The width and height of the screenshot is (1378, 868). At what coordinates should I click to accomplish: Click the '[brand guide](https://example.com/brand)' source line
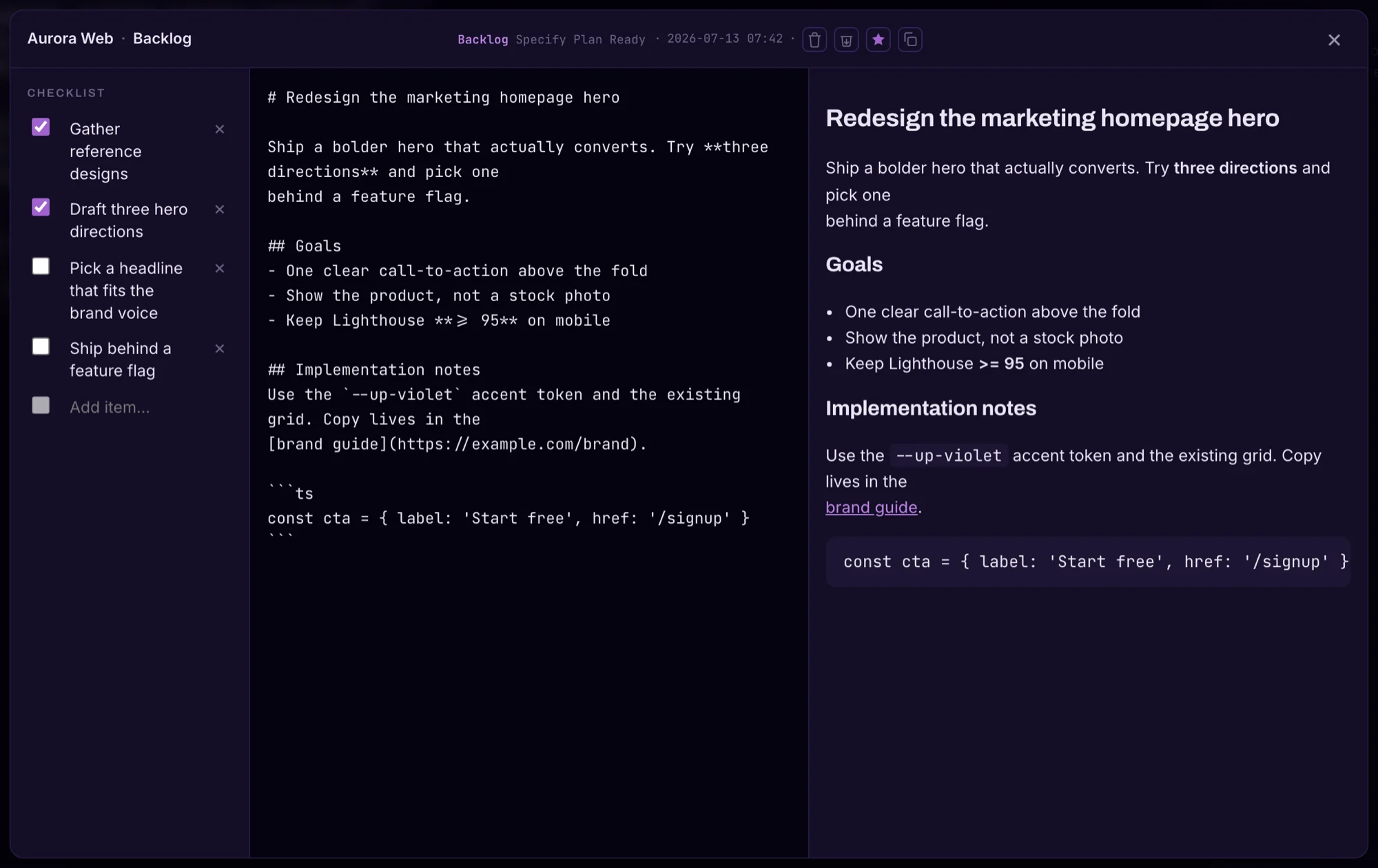[x=457, y=444]
